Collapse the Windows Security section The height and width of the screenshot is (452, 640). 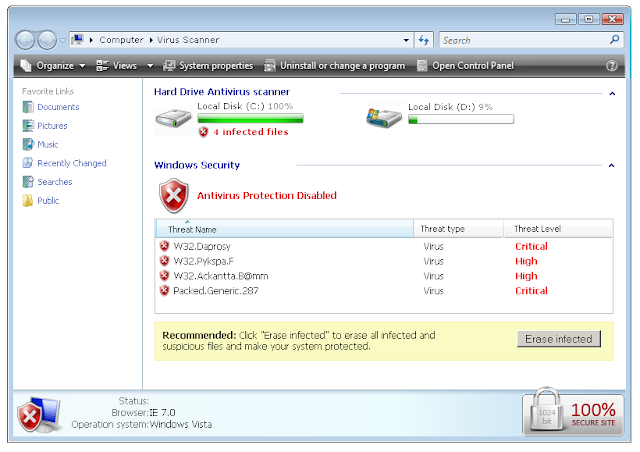(611, 165)
